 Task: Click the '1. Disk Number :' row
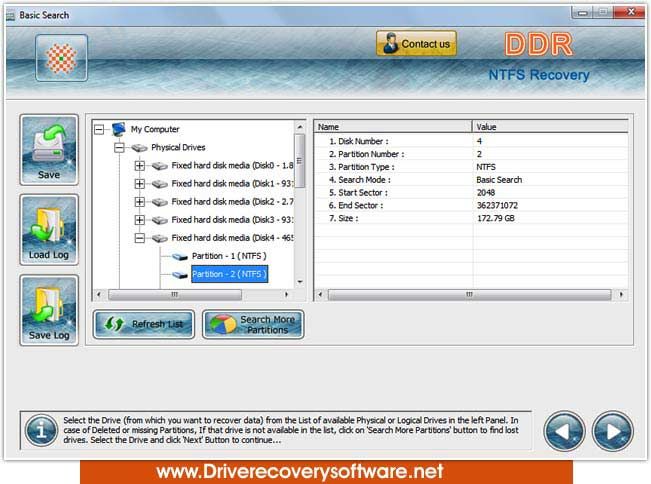click(x=471, y=141)
